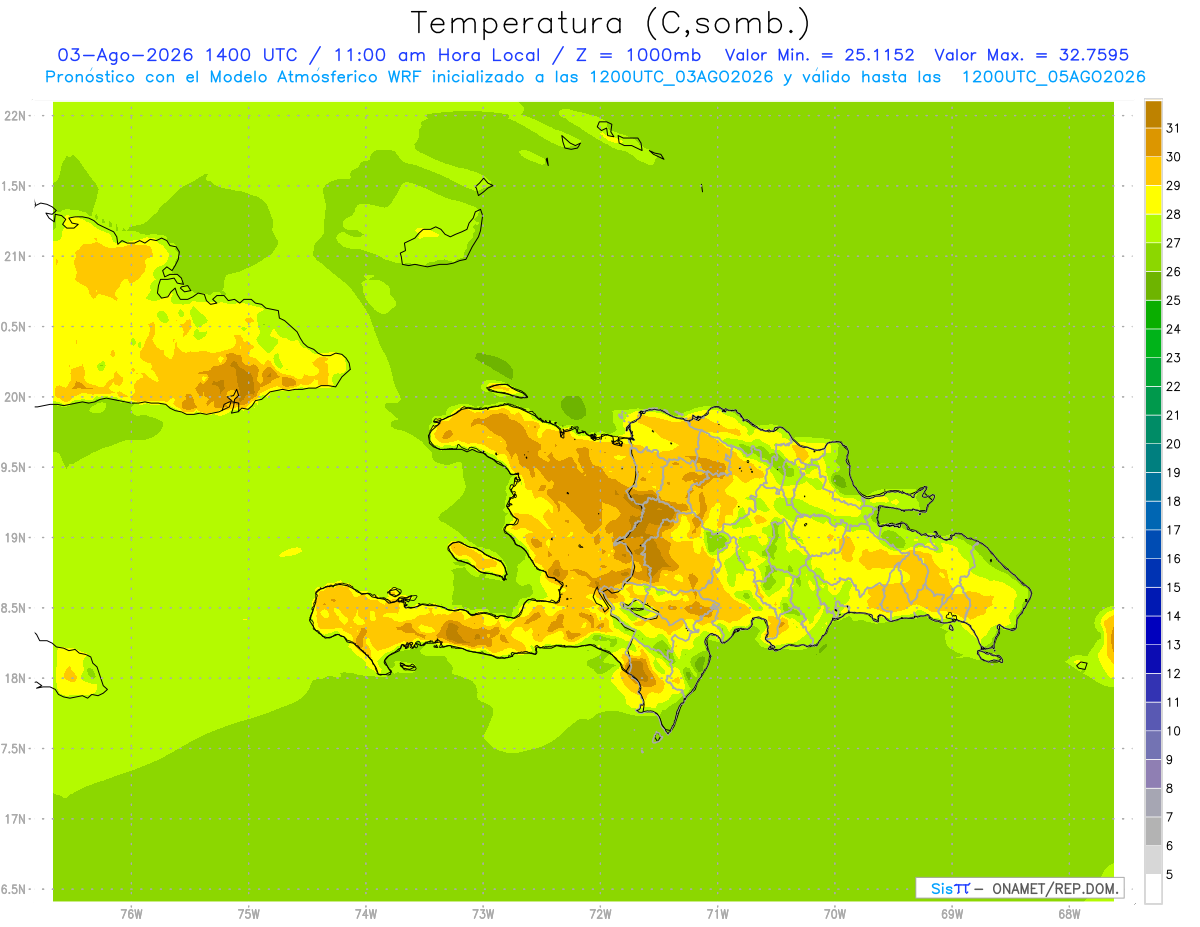The image size is (1200, 927).
Task: Select the "Valor Min. = 25.1152" value
Action: 819,55
